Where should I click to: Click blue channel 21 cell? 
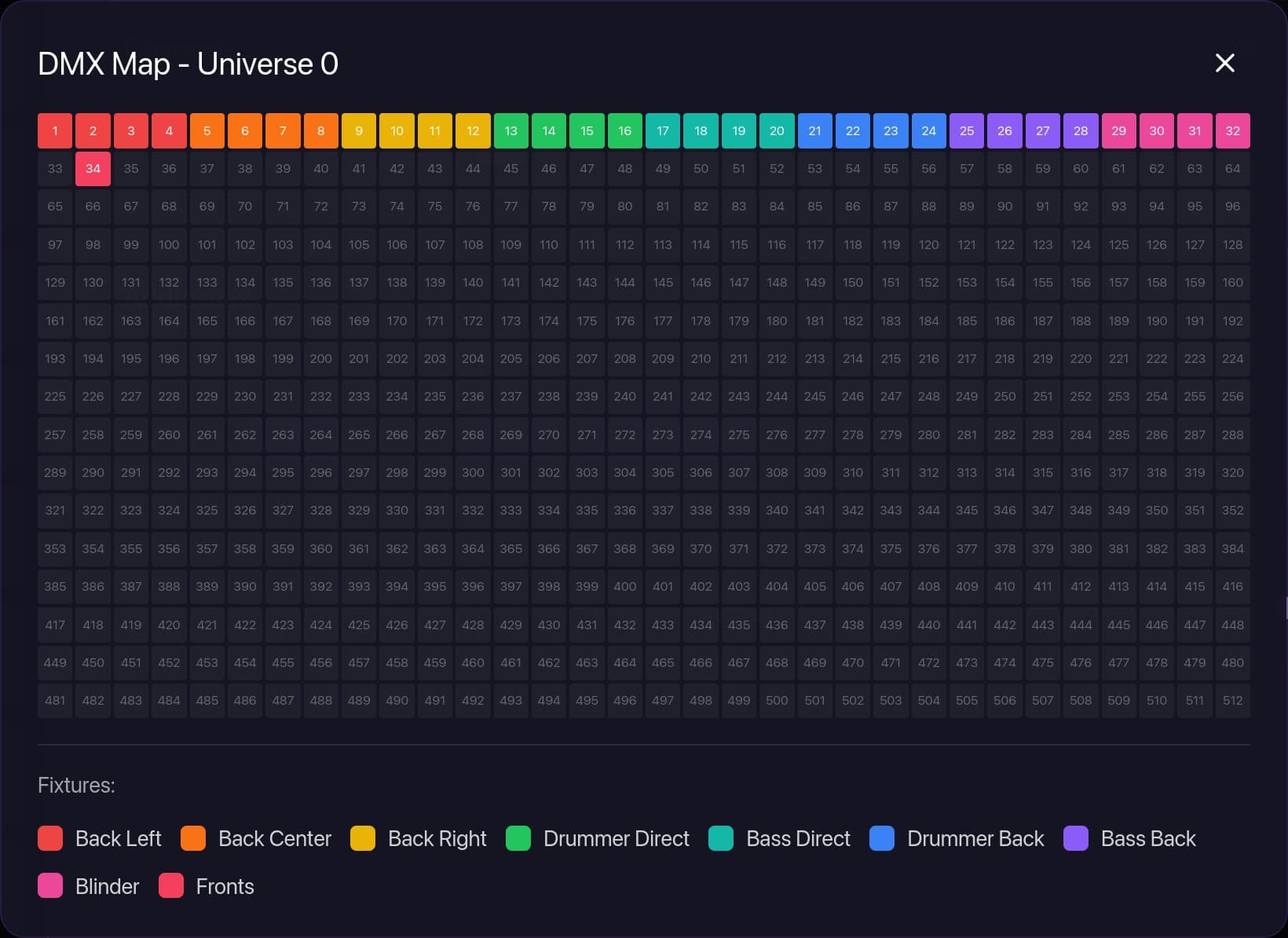pyautogui.click(x=815, y=131)
